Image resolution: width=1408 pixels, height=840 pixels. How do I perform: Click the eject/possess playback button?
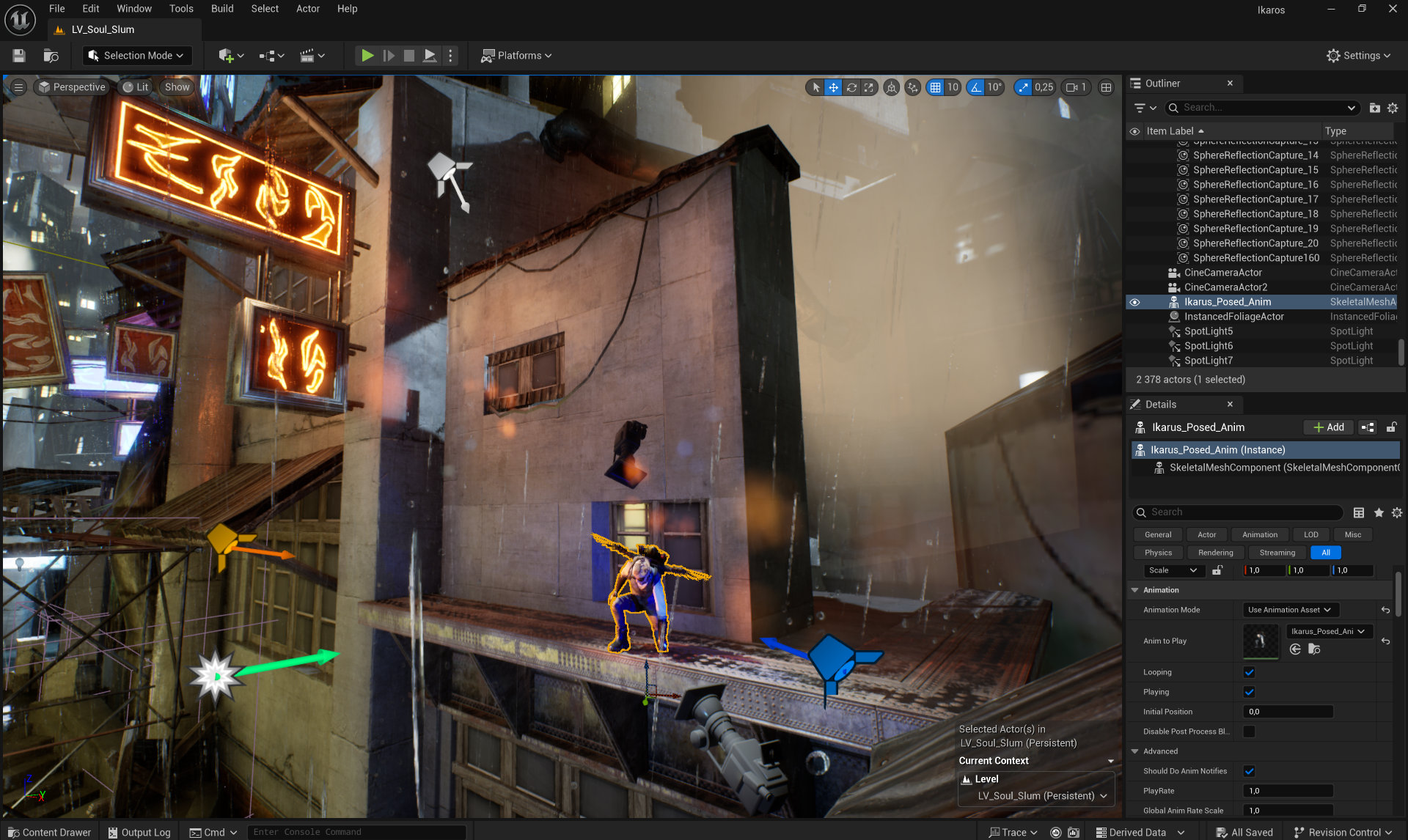coord(430,56)
